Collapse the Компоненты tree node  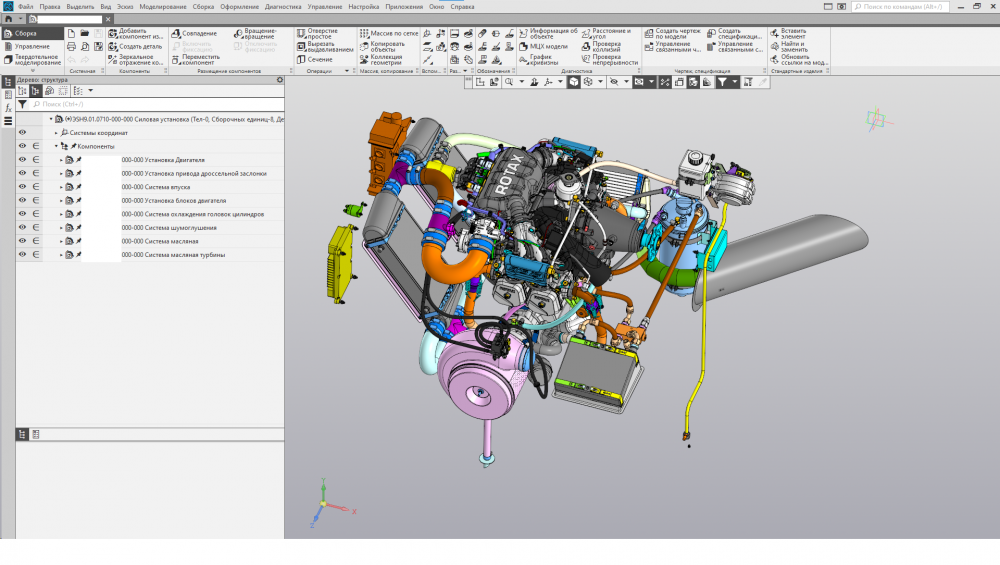56,147
